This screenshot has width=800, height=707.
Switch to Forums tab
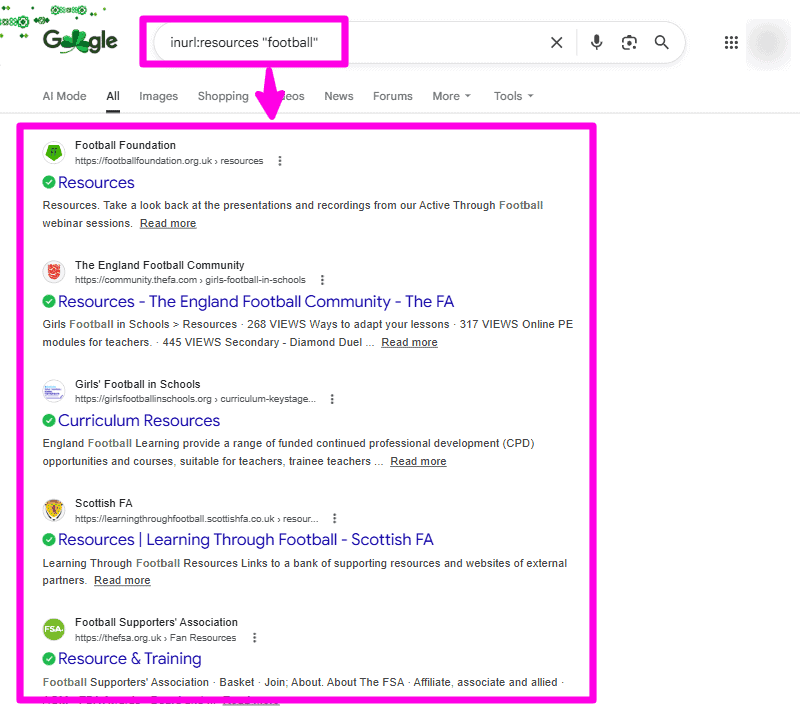pos(392,96)
